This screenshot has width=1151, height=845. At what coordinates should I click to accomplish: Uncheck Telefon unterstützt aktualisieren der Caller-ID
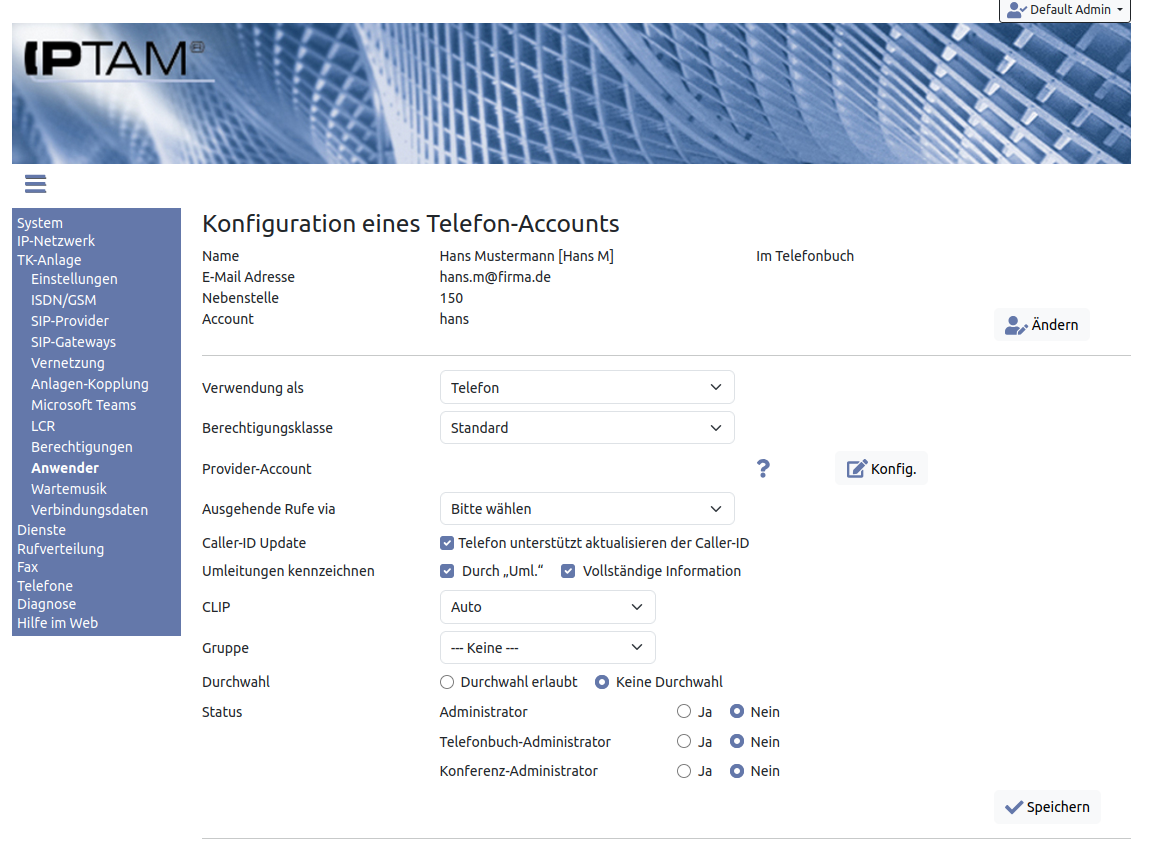click(x=447, y=544)
